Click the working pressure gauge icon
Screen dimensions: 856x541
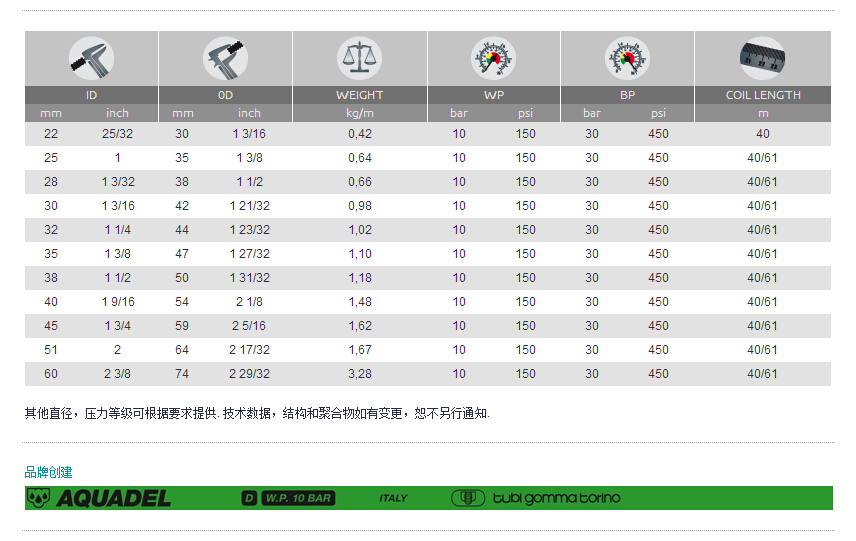coord(493,58)
